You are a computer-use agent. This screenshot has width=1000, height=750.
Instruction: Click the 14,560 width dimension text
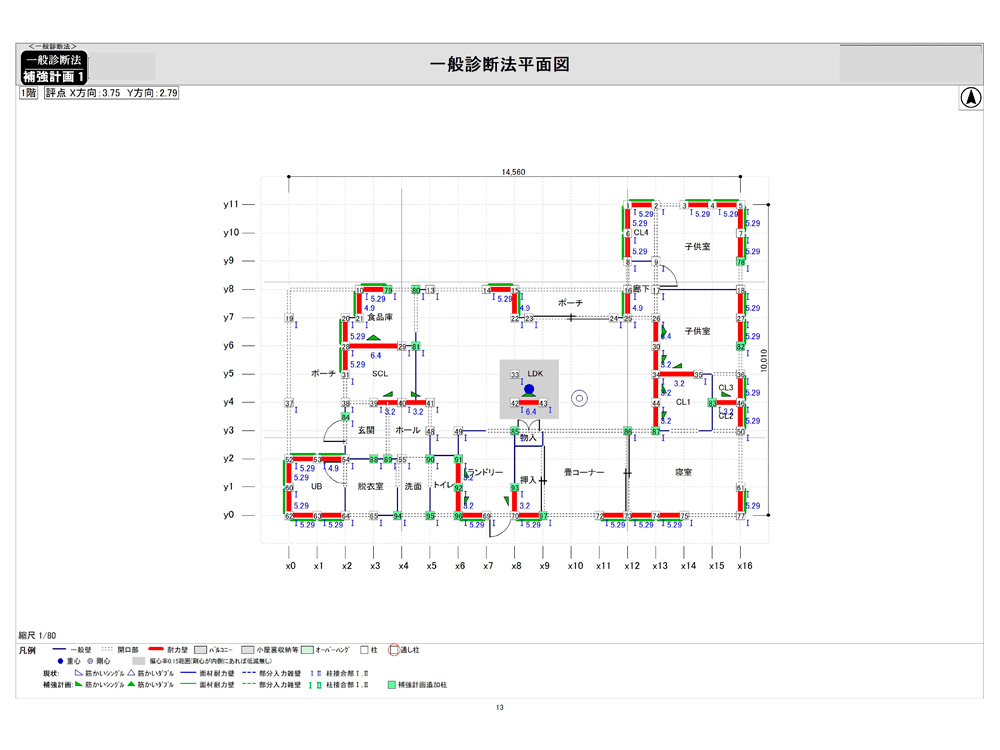click(x=514, y=172)
